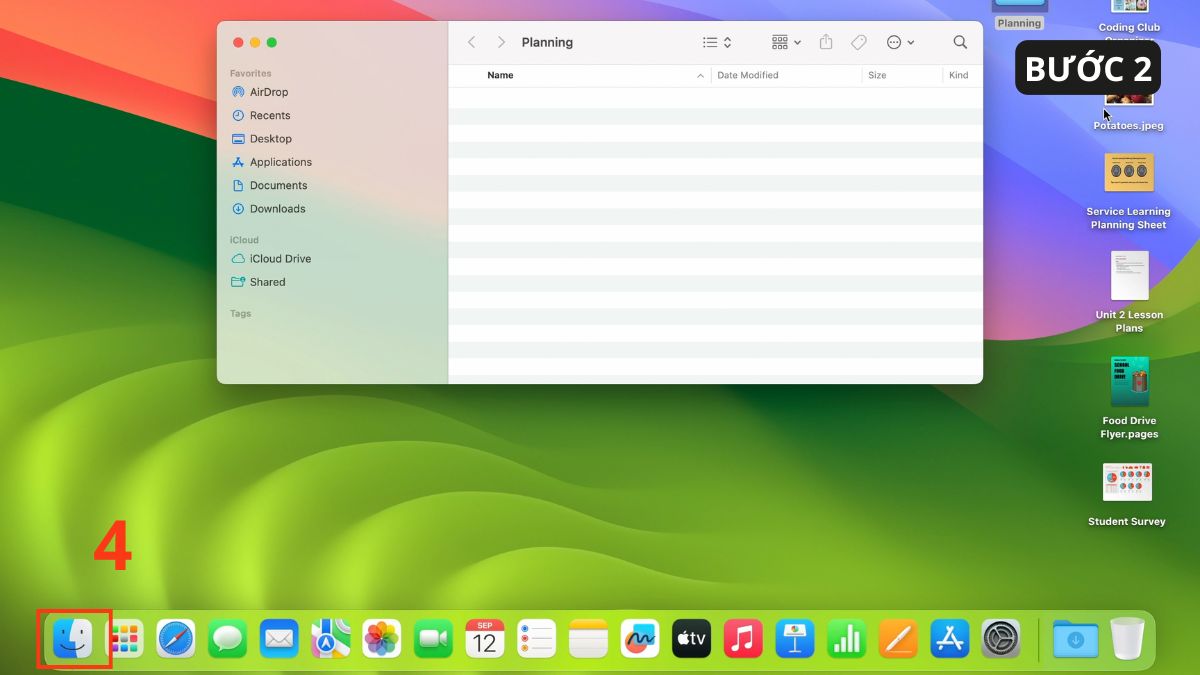Open the Photos app in Dock

click(382, 639)
